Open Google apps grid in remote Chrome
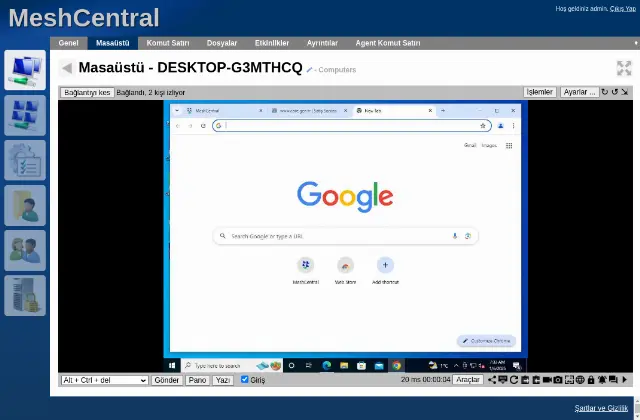The height and width of the screenshot is (420, 640). [x=509, y=146]
